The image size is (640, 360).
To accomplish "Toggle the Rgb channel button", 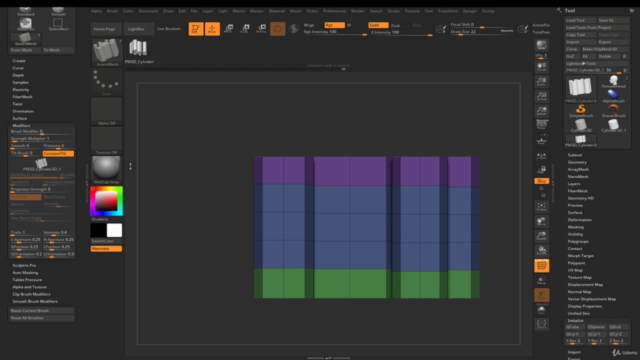I will coord(334,25).
